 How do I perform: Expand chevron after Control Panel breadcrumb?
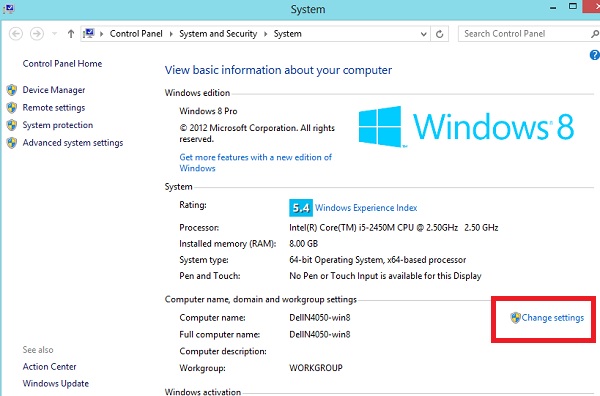pyautogui.click(x=171, y=34)
